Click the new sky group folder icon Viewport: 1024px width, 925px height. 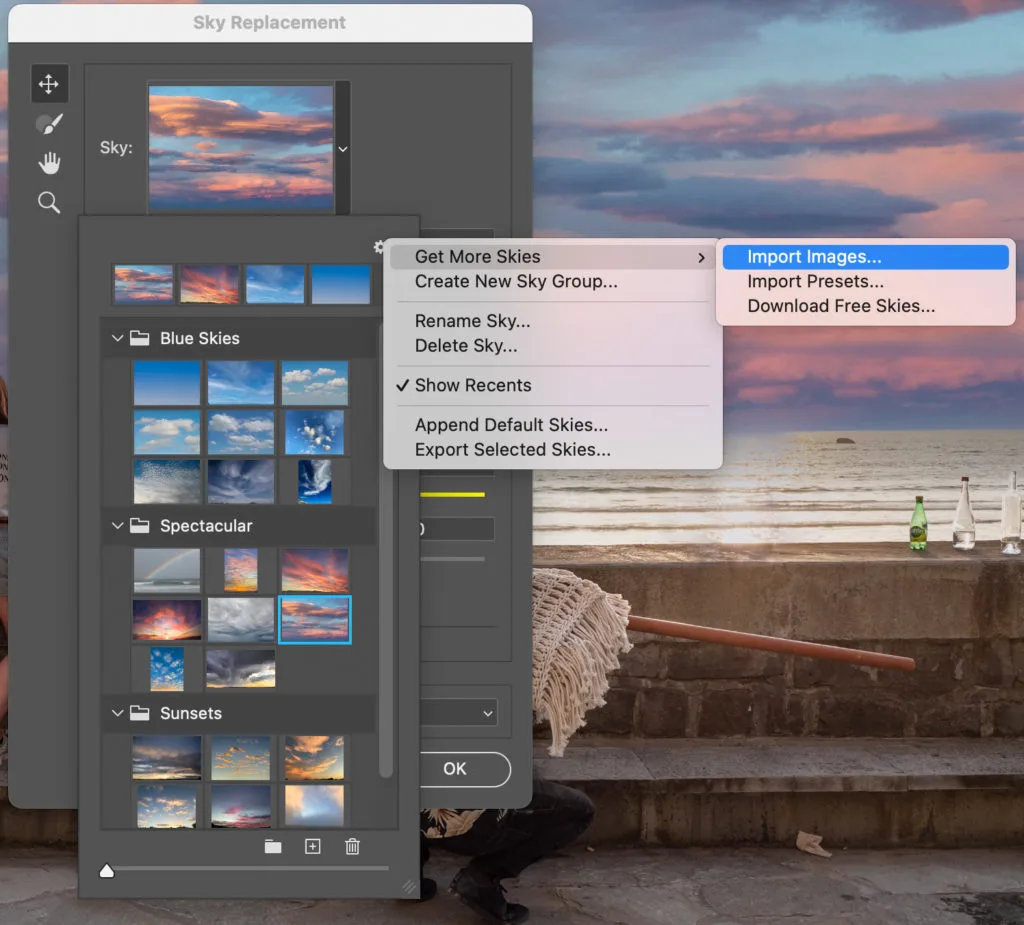pyautogui.click(x=273, y=847)
